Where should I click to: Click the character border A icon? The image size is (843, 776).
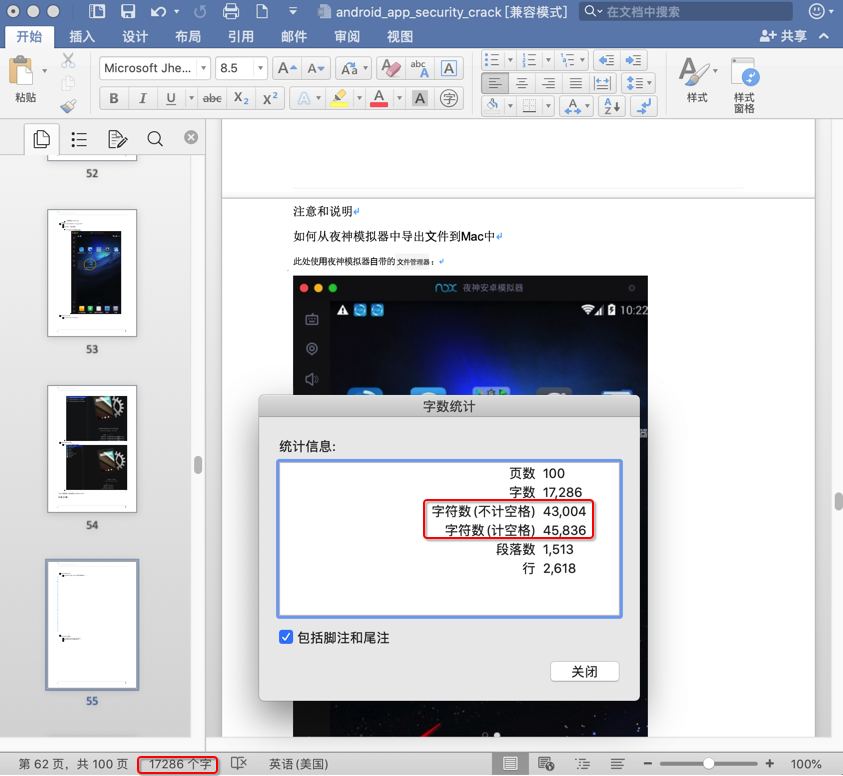[449, 68]
